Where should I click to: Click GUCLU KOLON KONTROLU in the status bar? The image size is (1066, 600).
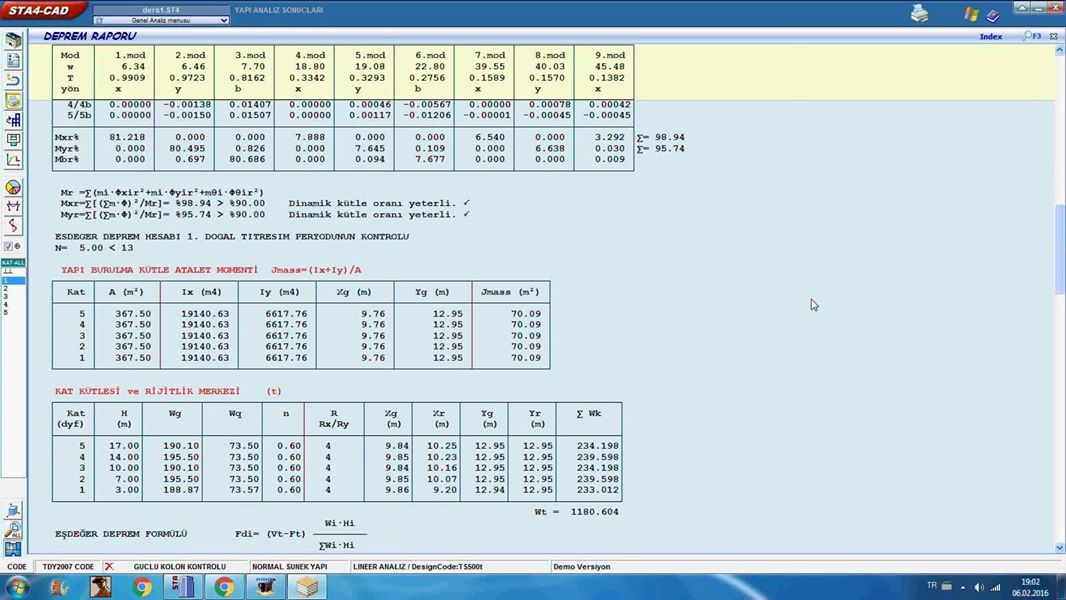(179, 567)
